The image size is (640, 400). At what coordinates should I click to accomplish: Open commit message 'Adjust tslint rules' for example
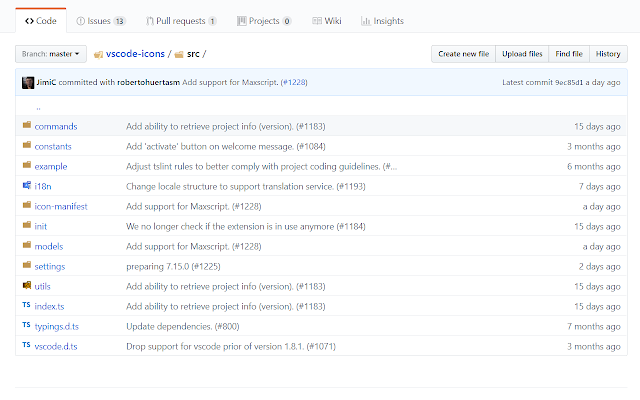pos(261,167)
